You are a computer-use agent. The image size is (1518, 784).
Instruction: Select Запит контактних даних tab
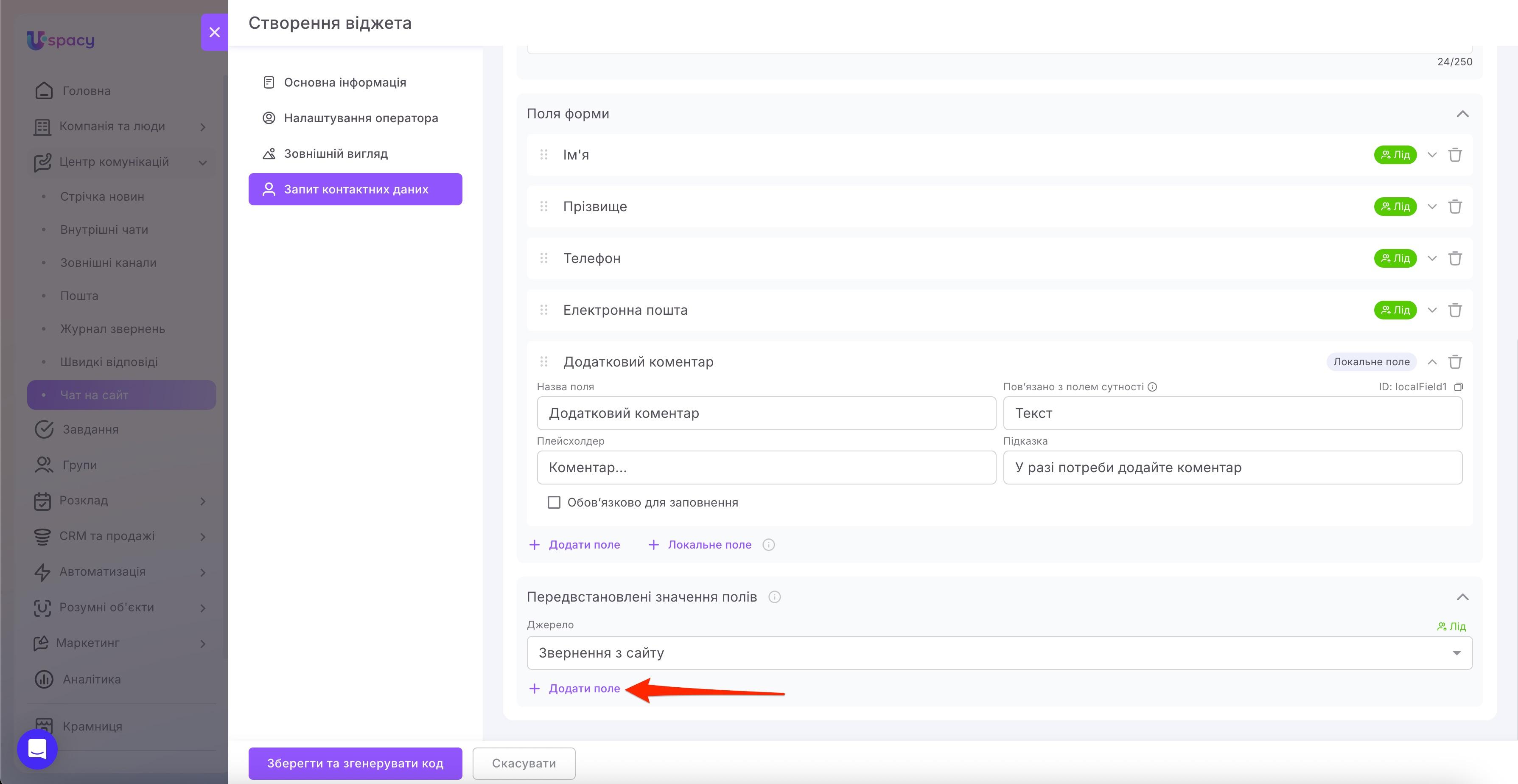[x=355, y=189]
